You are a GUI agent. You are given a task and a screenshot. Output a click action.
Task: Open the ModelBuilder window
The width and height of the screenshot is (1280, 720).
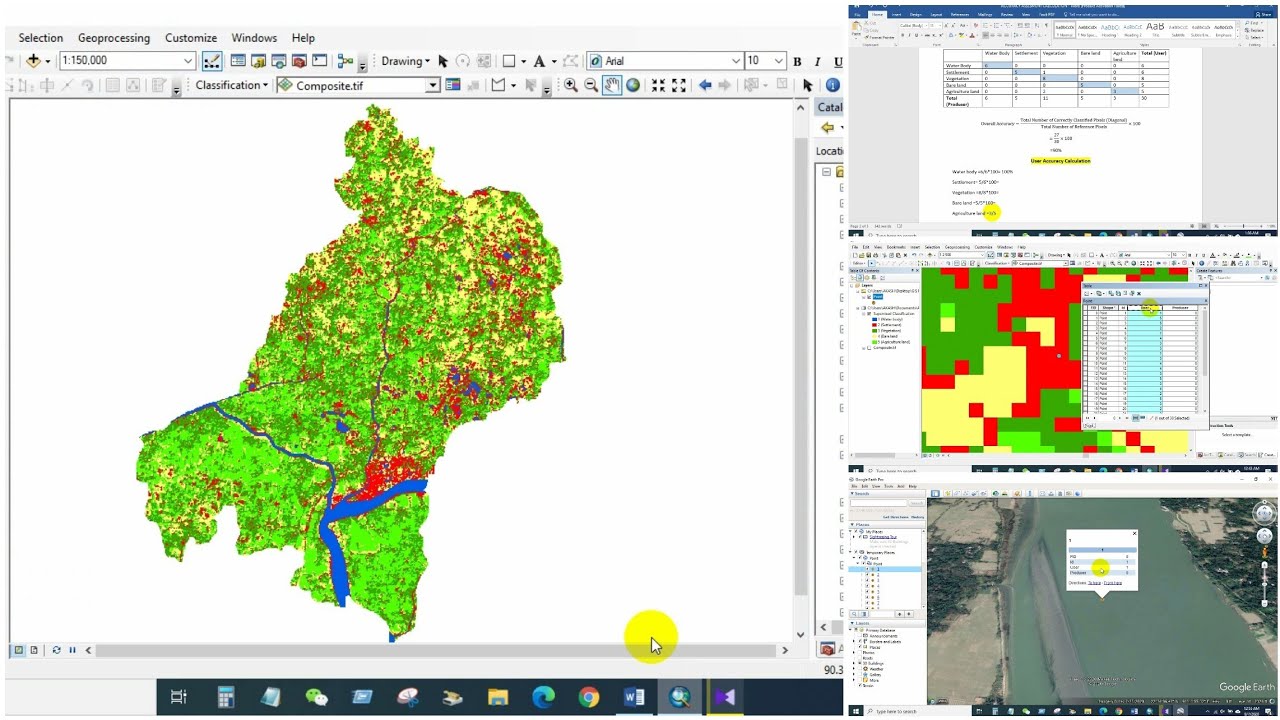pyautogui.click(x=346, y=61)
